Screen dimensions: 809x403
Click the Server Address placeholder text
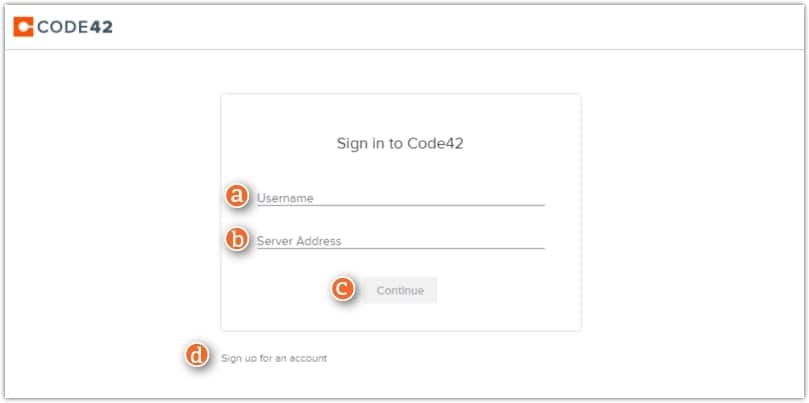tap(299, 241)
